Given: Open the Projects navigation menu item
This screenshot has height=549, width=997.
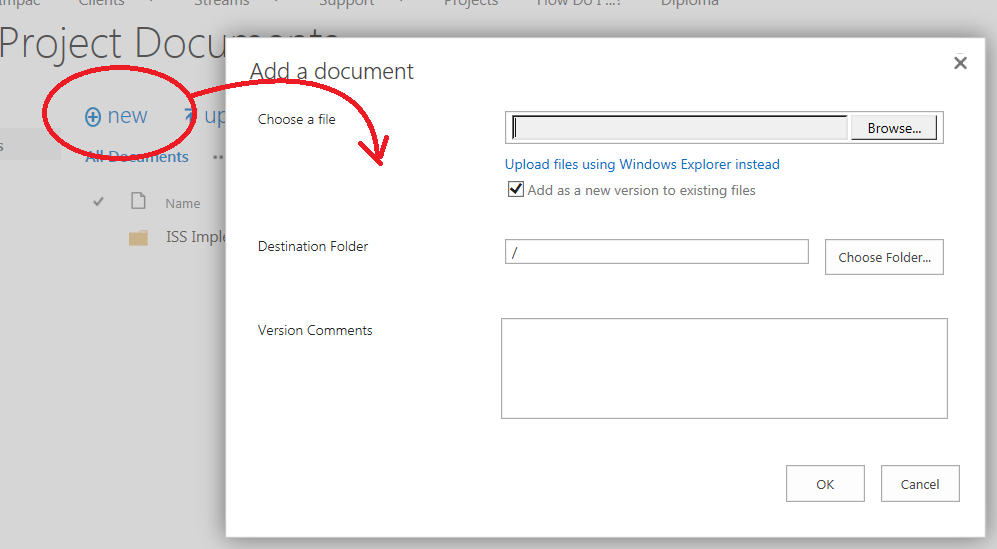Looking at the screenshot, I should [470, 3].
